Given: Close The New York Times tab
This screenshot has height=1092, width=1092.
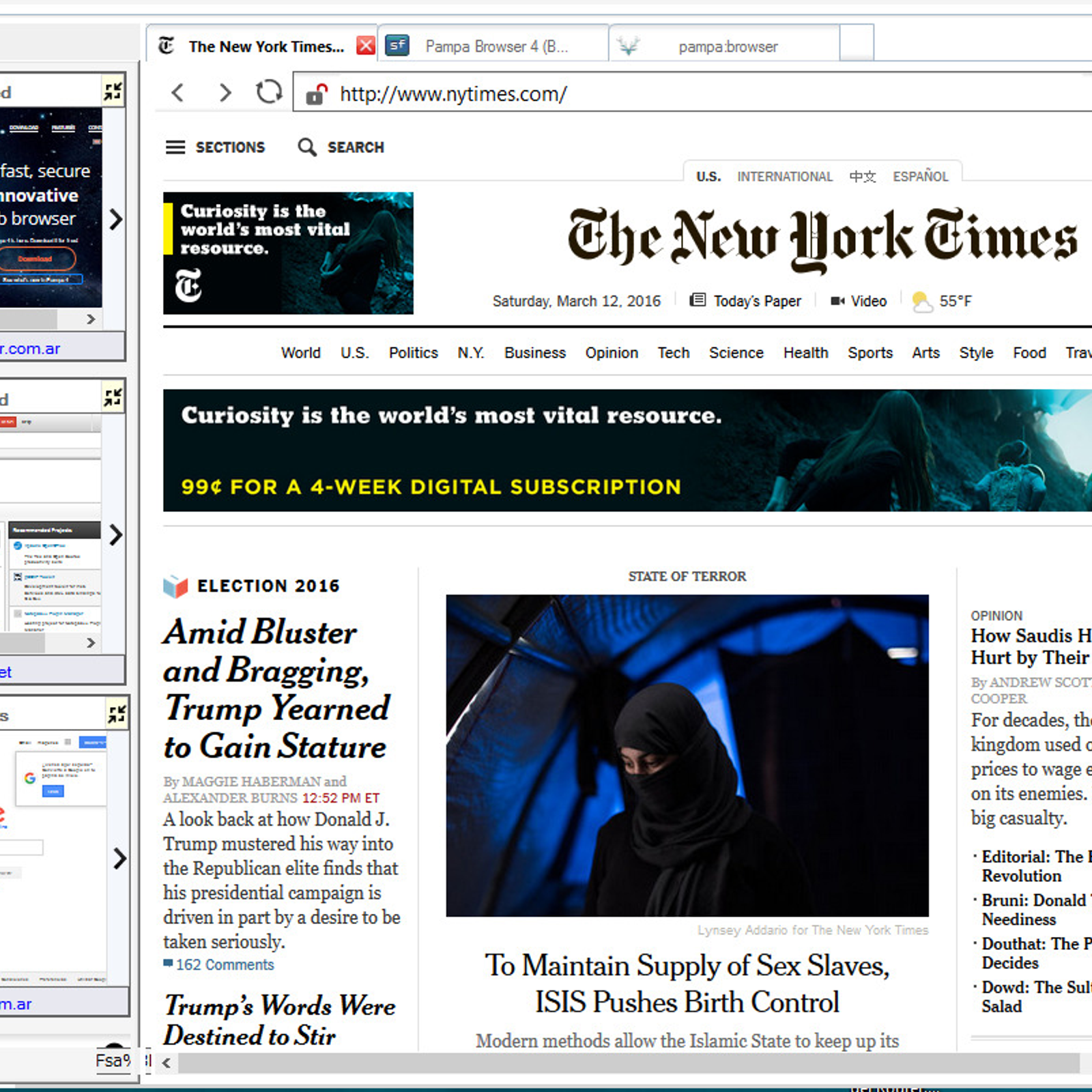Looking at the screenshot, I should (x=366, y=46).
